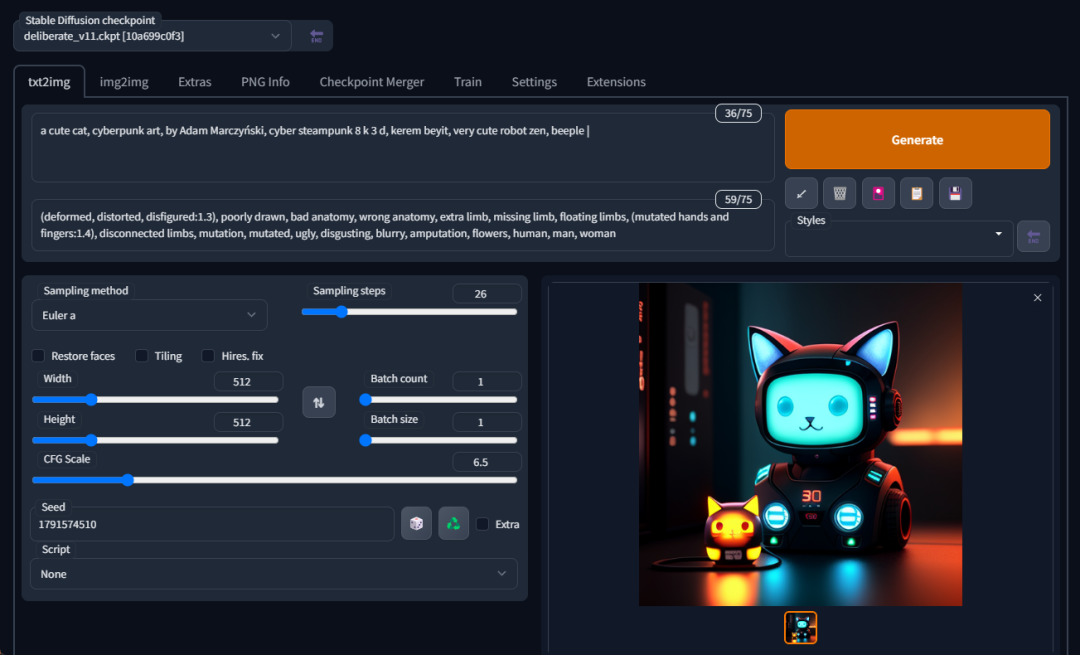Enable the Hires. fix checkbox
This screenshot has height=655, width=1080.
tap(208, 355)
